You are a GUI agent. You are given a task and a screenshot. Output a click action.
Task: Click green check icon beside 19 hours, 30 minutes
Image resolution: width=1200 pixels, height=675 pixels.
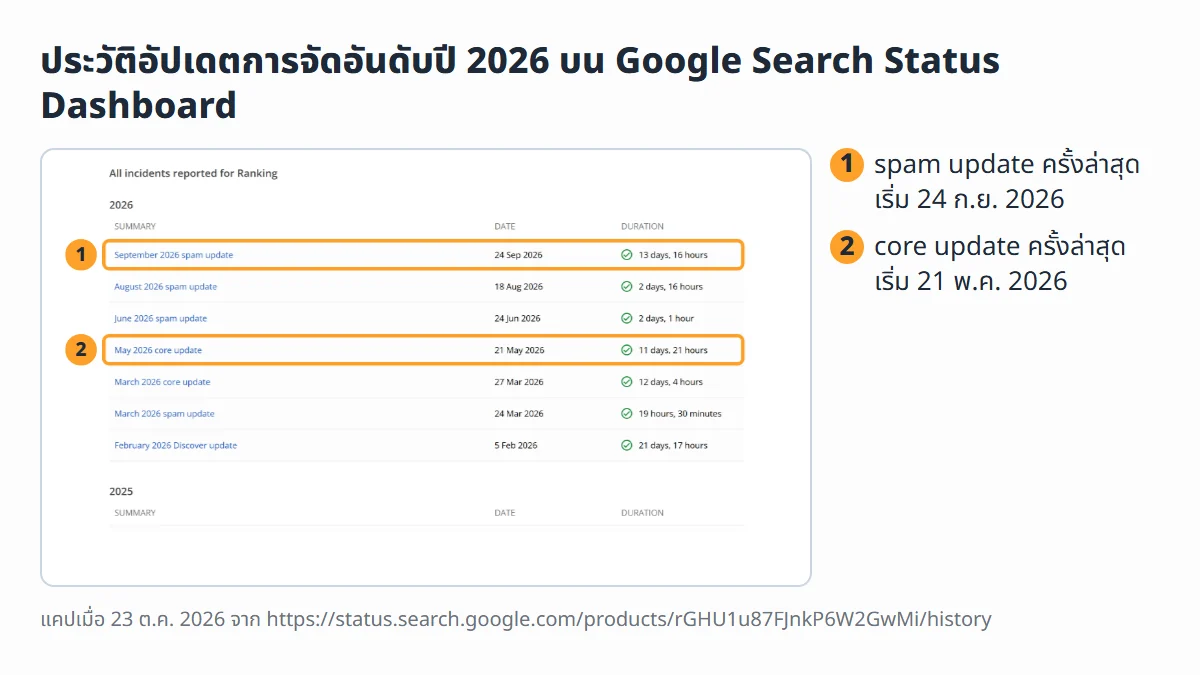coord(627,414)
